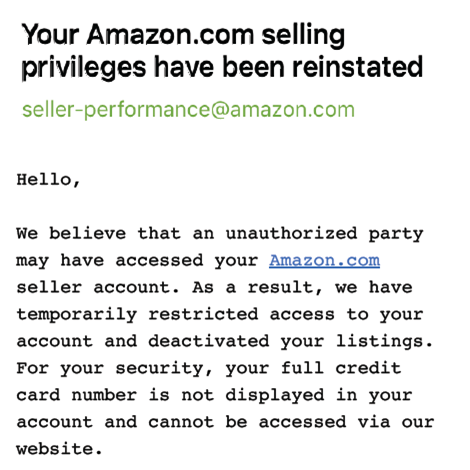Image resolution: width=470 pixels, height=470 pixels.
Task: Click the 'For your security,' phrase
Action: pos(114,368)
